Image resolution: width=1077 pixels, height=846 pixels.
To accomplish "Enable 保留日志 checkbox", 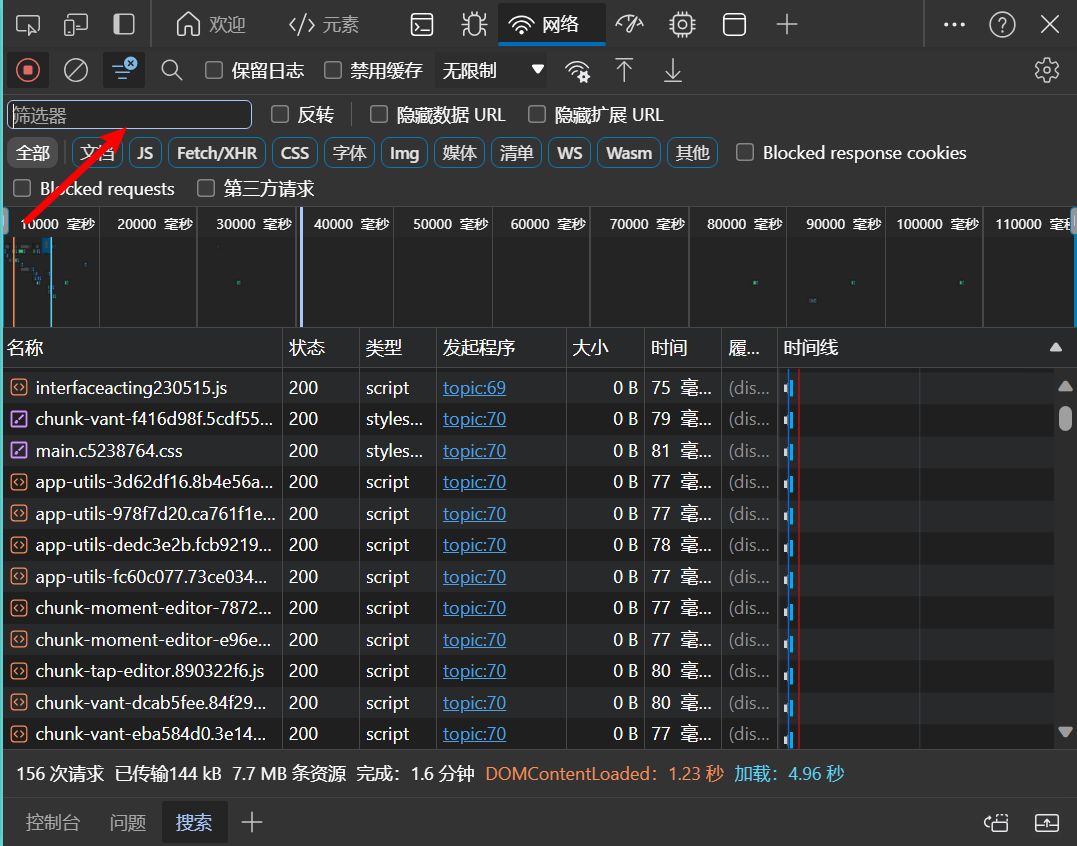I will [214, 70].
